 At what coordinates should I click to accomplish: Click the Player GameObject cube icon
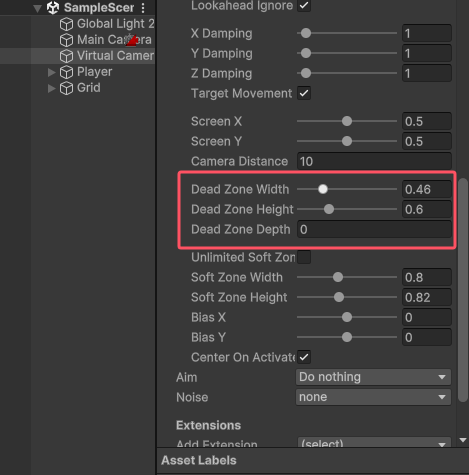point(66,72)
